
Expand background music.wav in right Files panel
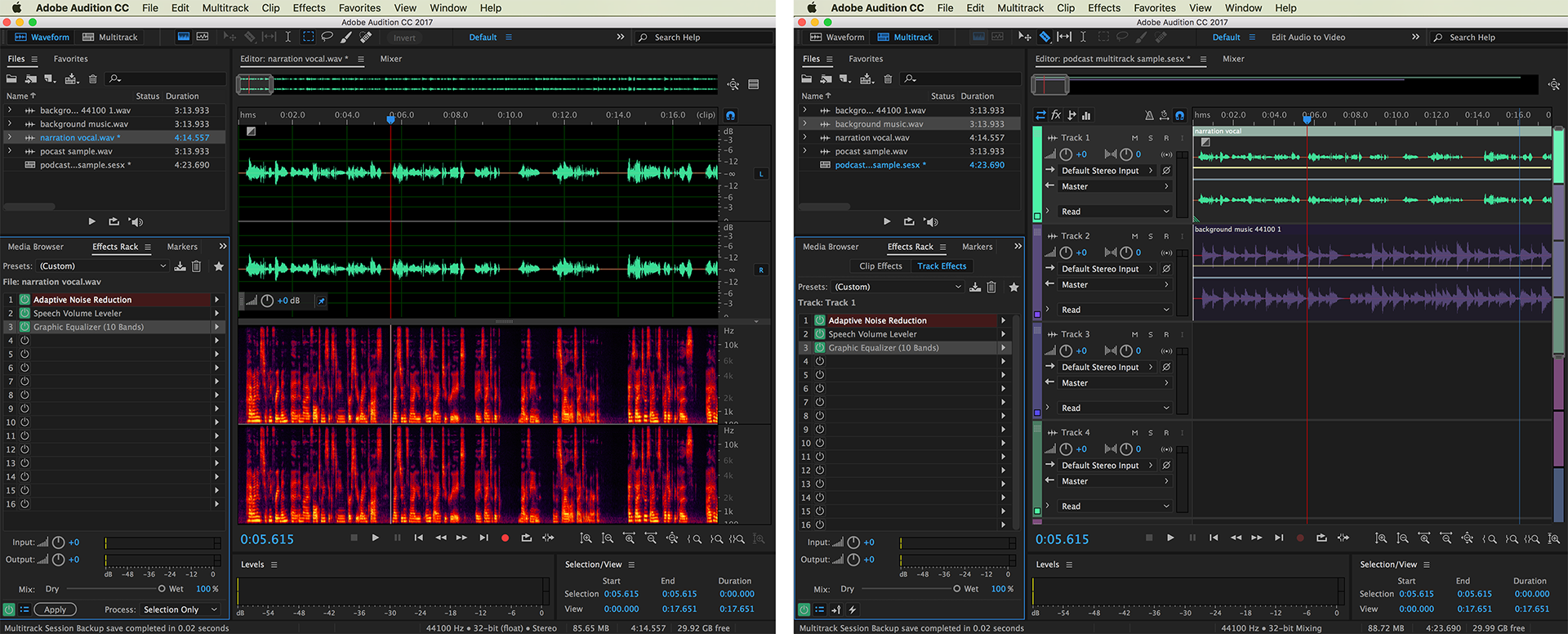point(804,123)
